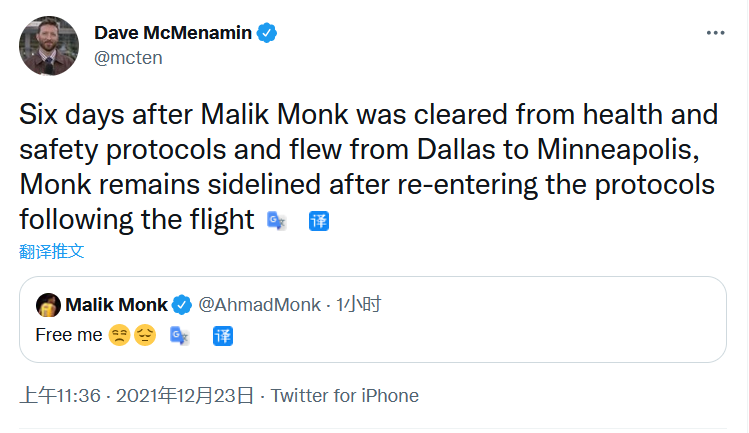Click the first sad emoji after "Free me"
The height and width of the screenshot is (433, 749).
click(x=118, y=335)
